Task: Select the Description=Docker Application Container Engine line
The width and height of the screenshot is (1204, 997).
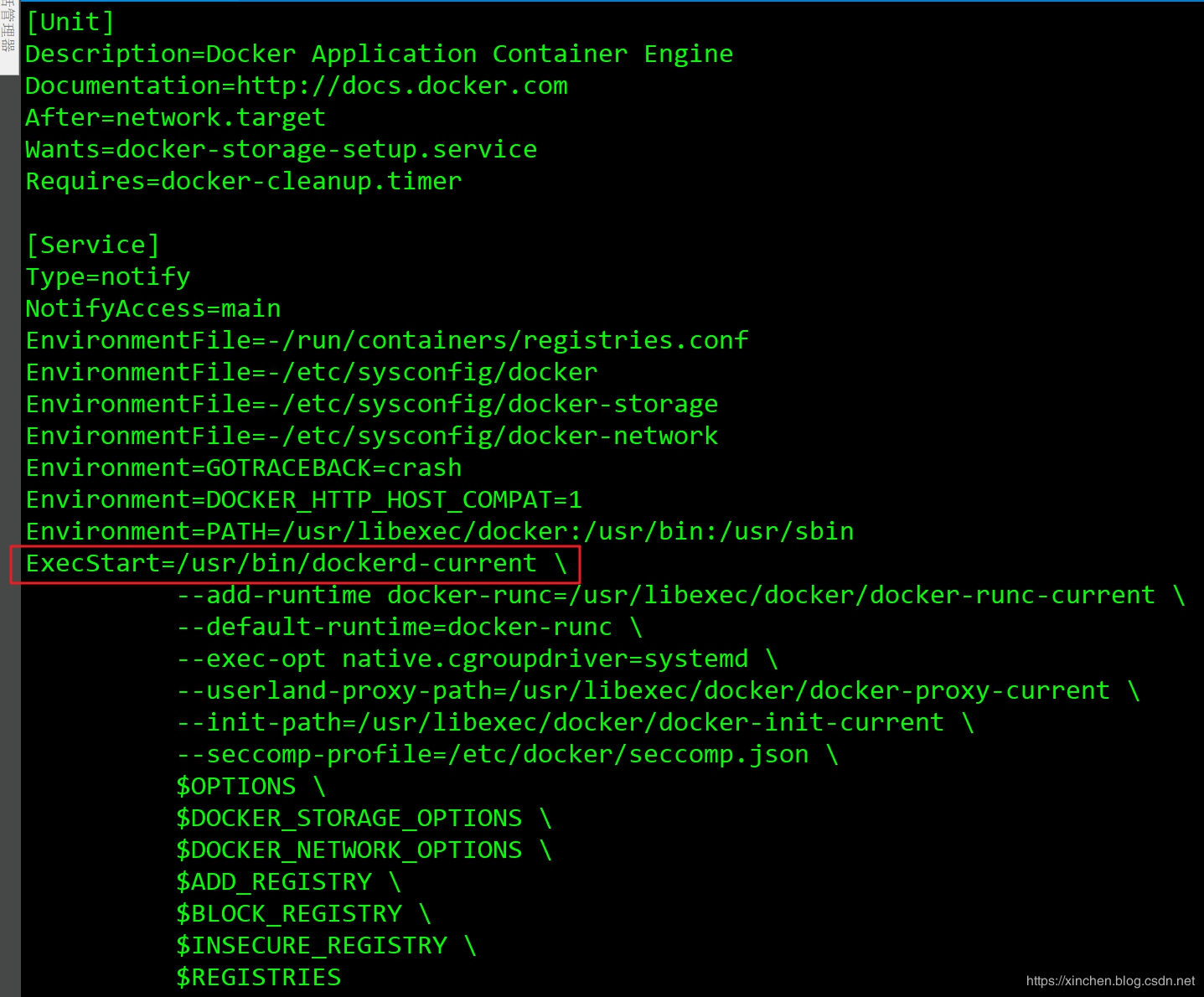Action: 380,54
